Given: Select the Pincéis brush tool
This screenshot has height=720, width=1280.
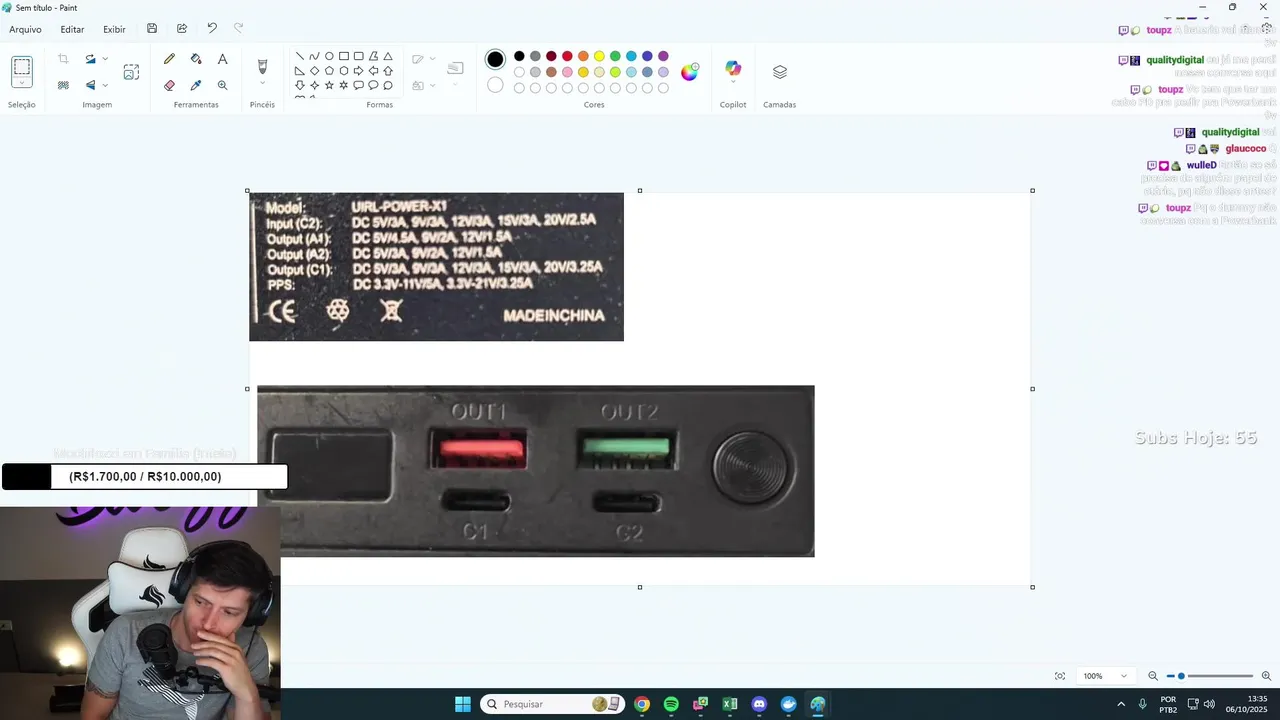Looking at the screenshot, I should [262, 66].
